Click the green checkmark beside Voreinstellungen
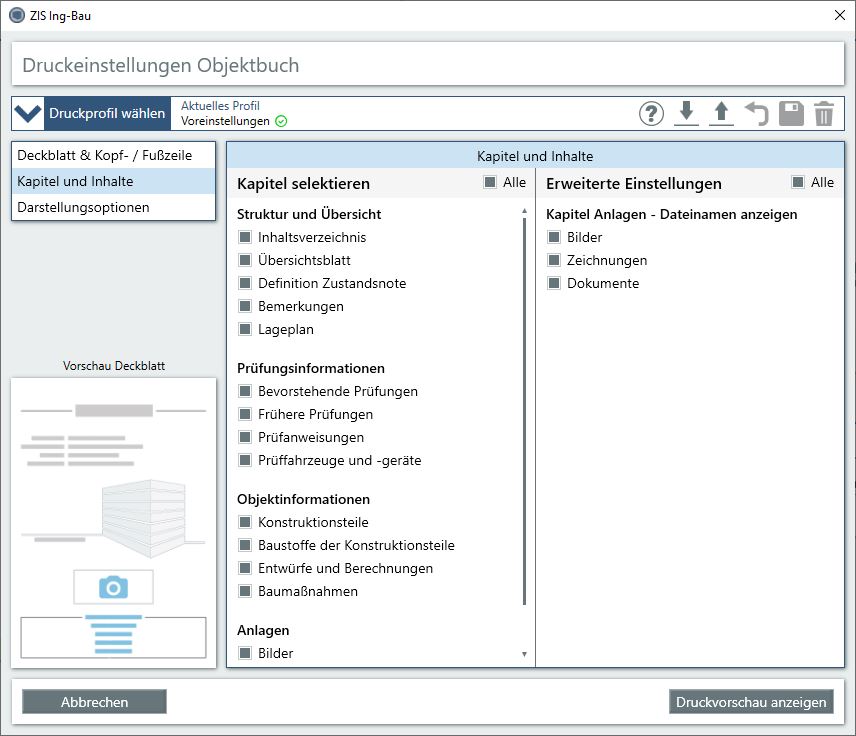 click(281, 121)
